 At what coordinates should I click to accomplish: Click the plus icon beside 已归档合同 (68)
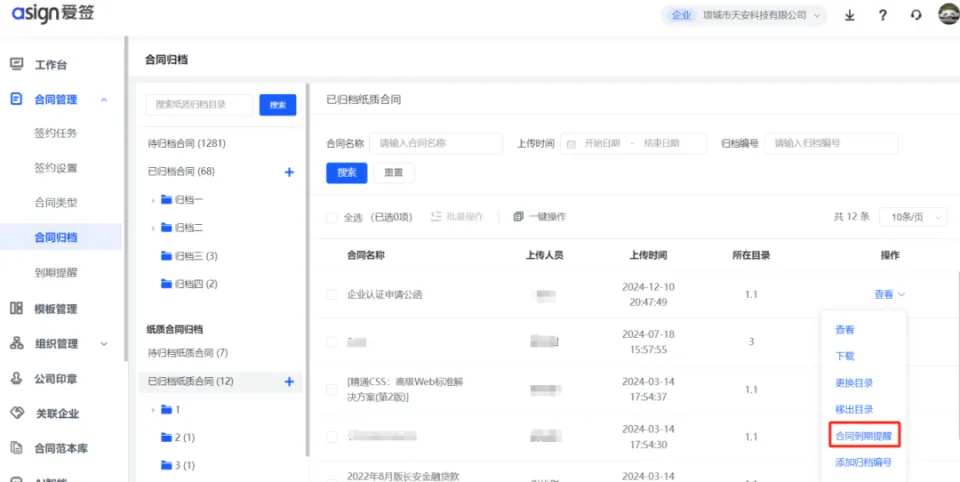click(x=289, y=172)
